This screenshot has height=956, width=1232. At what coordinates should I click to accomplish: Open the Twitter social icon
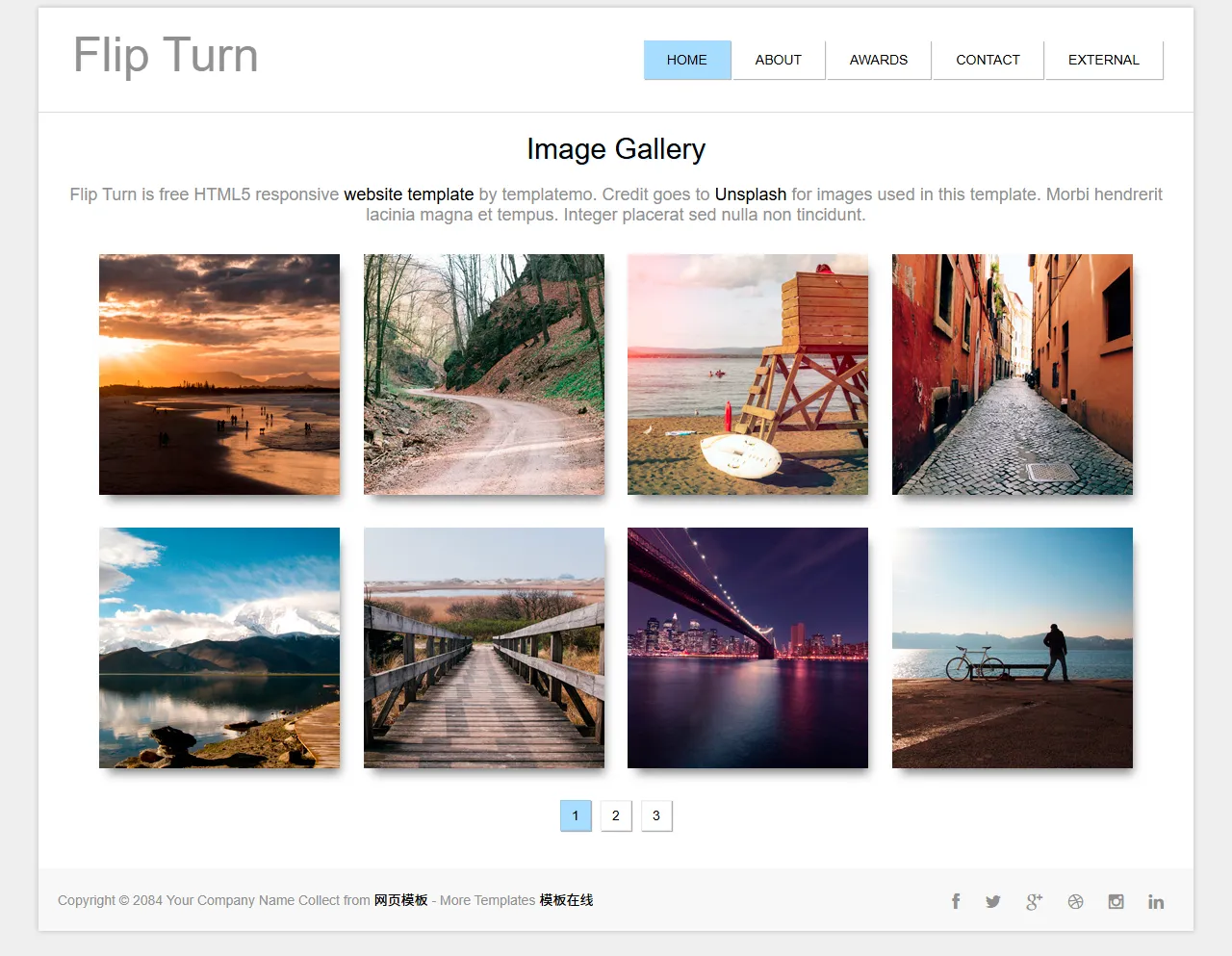(x=993, y=901)
